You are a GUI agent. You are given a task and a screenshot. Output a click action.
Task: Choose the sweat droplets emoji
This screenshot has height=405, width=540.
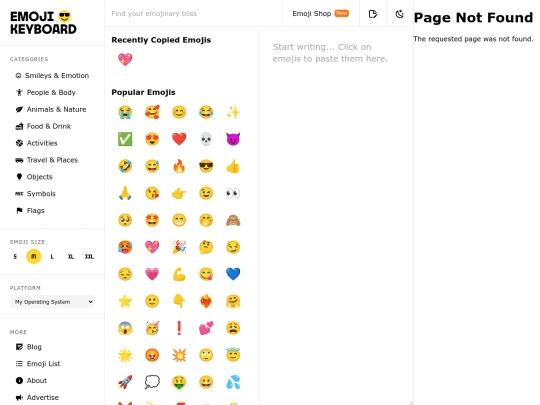point(233,382)
